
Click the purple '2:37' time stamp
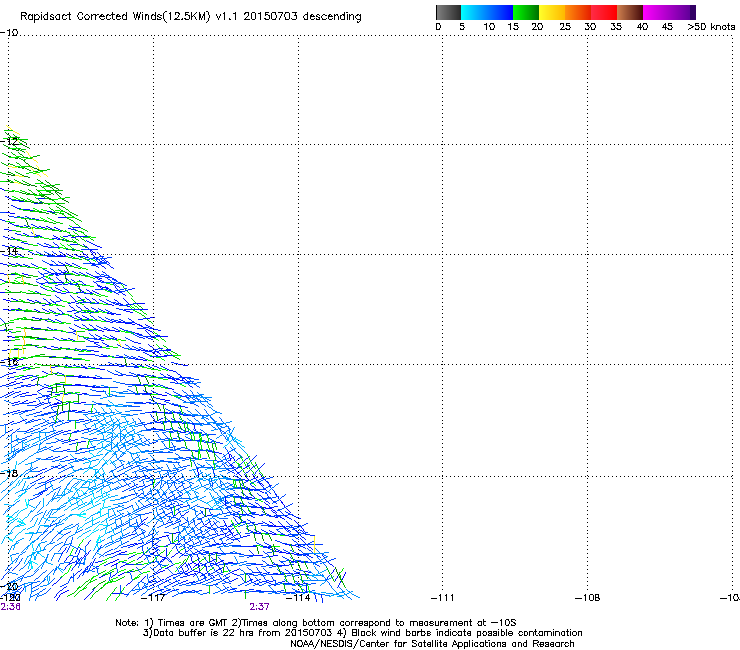260,607
